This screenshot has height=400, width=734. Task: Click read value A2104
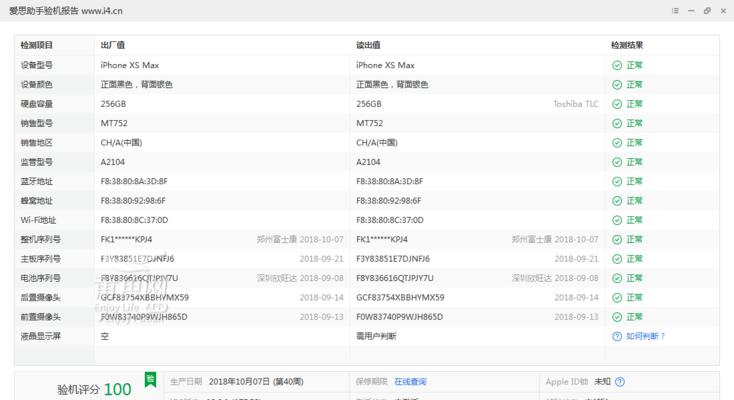[x=368, y=162]
